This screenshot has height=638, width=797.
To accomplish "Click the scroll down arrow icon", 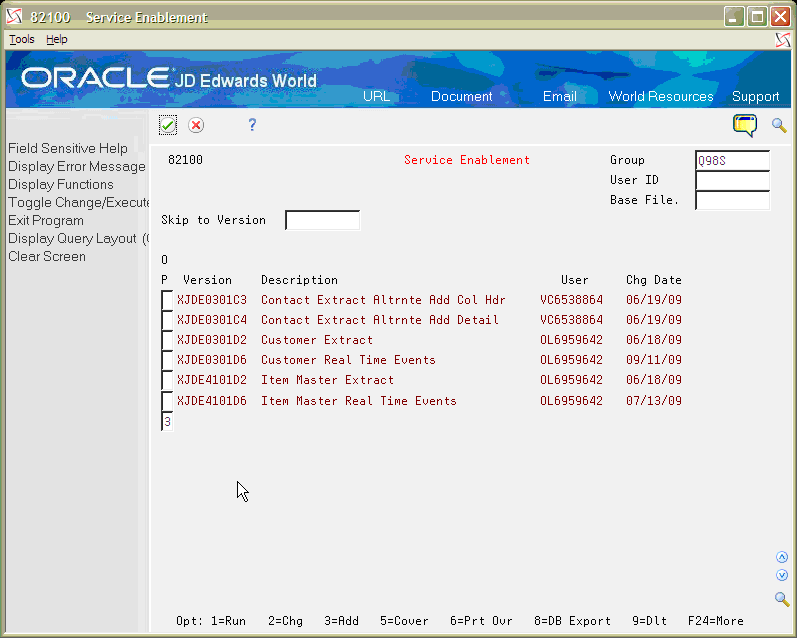I will [782, 575].
